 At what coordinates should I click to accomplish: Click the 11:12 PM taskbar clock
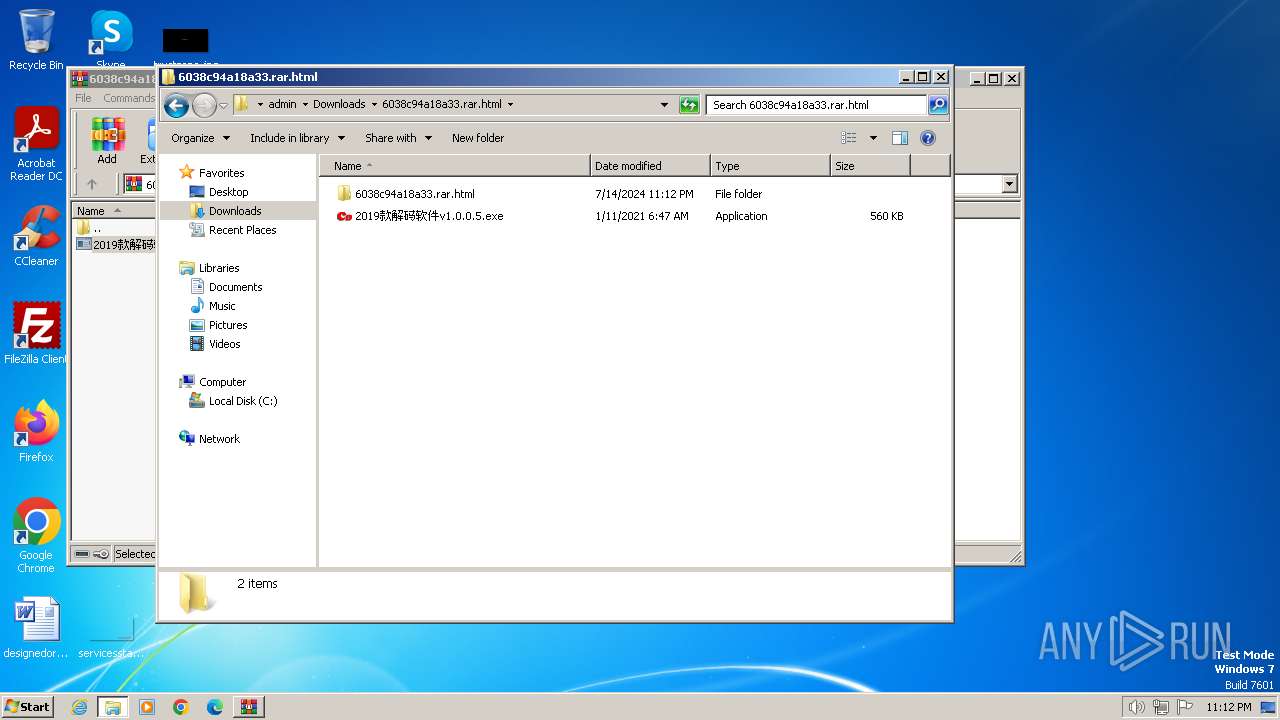[1228, 707]
